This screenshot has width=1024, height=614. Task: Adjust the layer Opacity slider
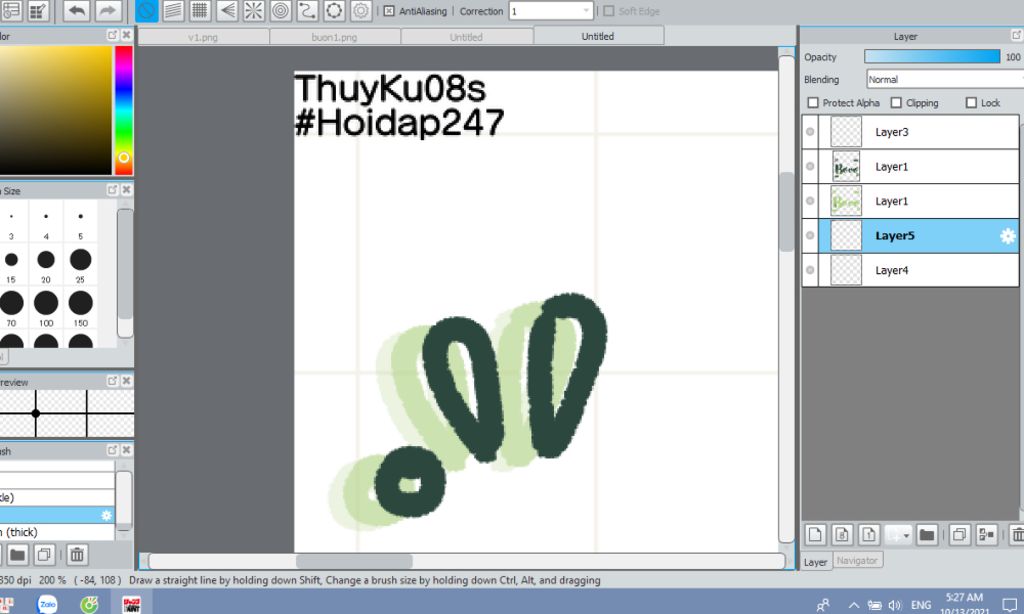tap(932, 57)
